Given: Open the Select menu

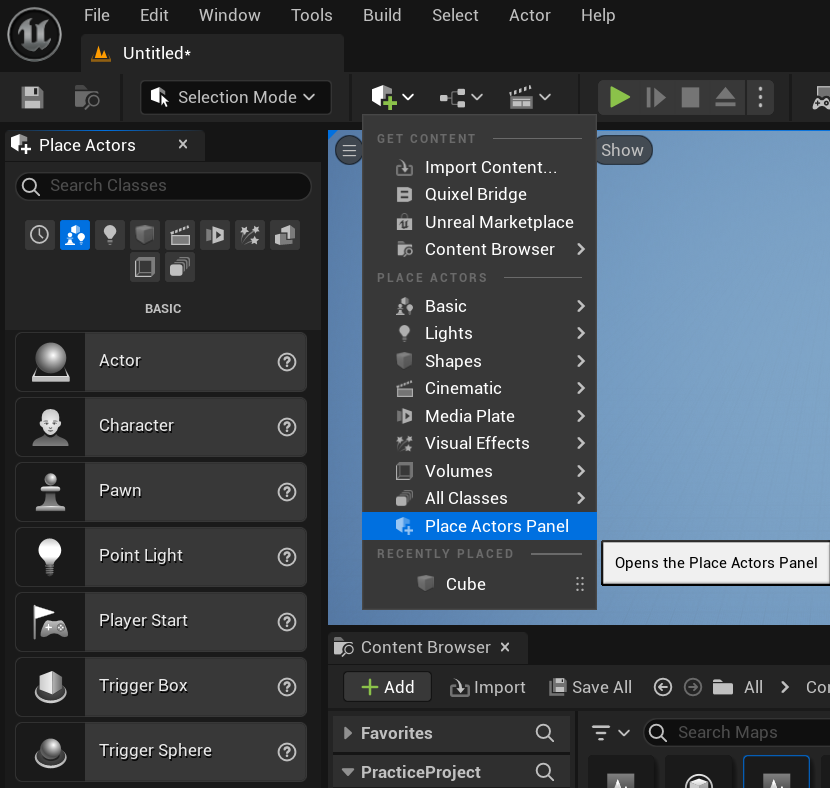Looking at the screenshot, I should coord(455,15).
